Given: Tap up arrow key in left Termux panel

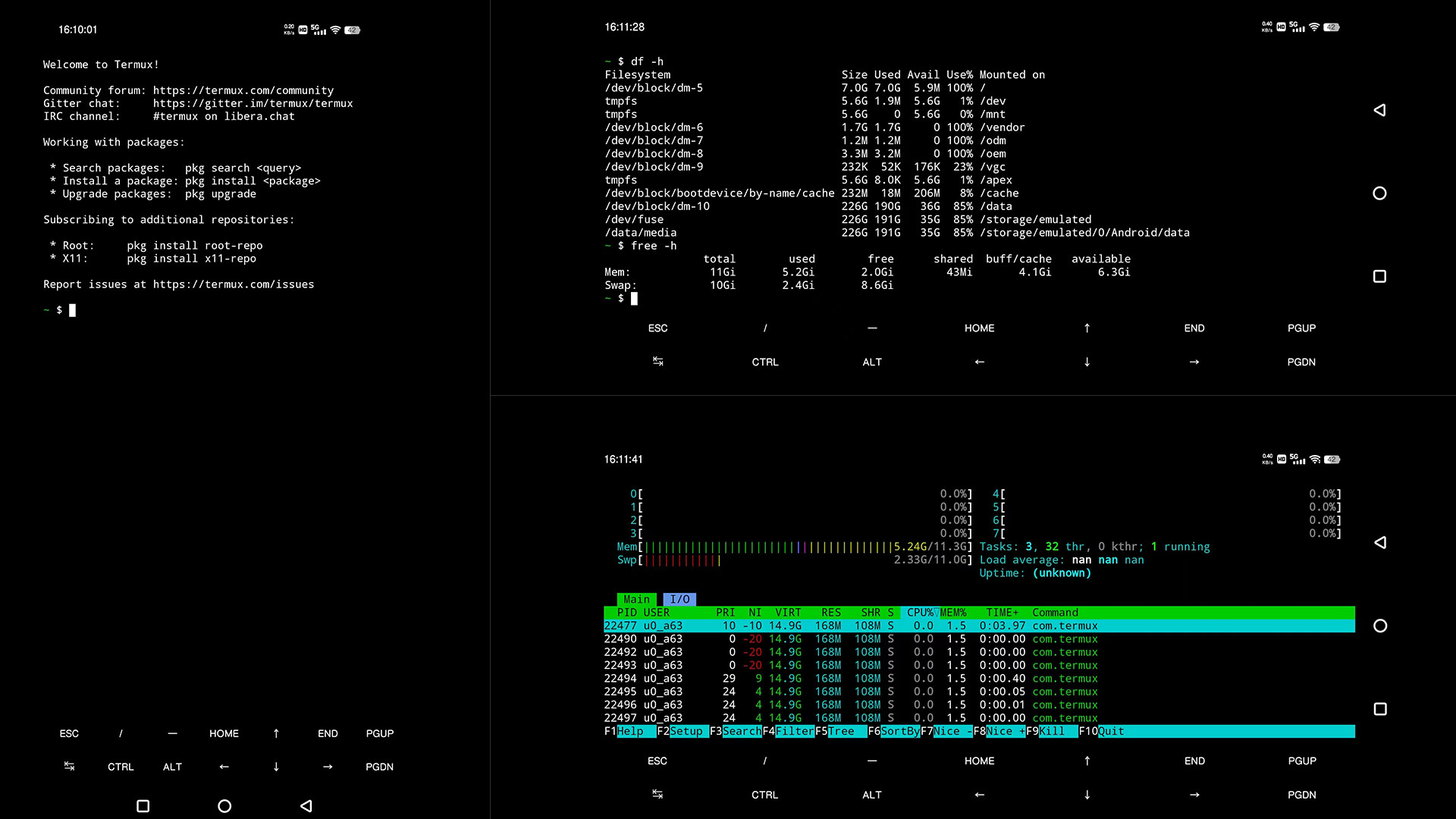Looking at the screenshot, I should pos(276,733).
